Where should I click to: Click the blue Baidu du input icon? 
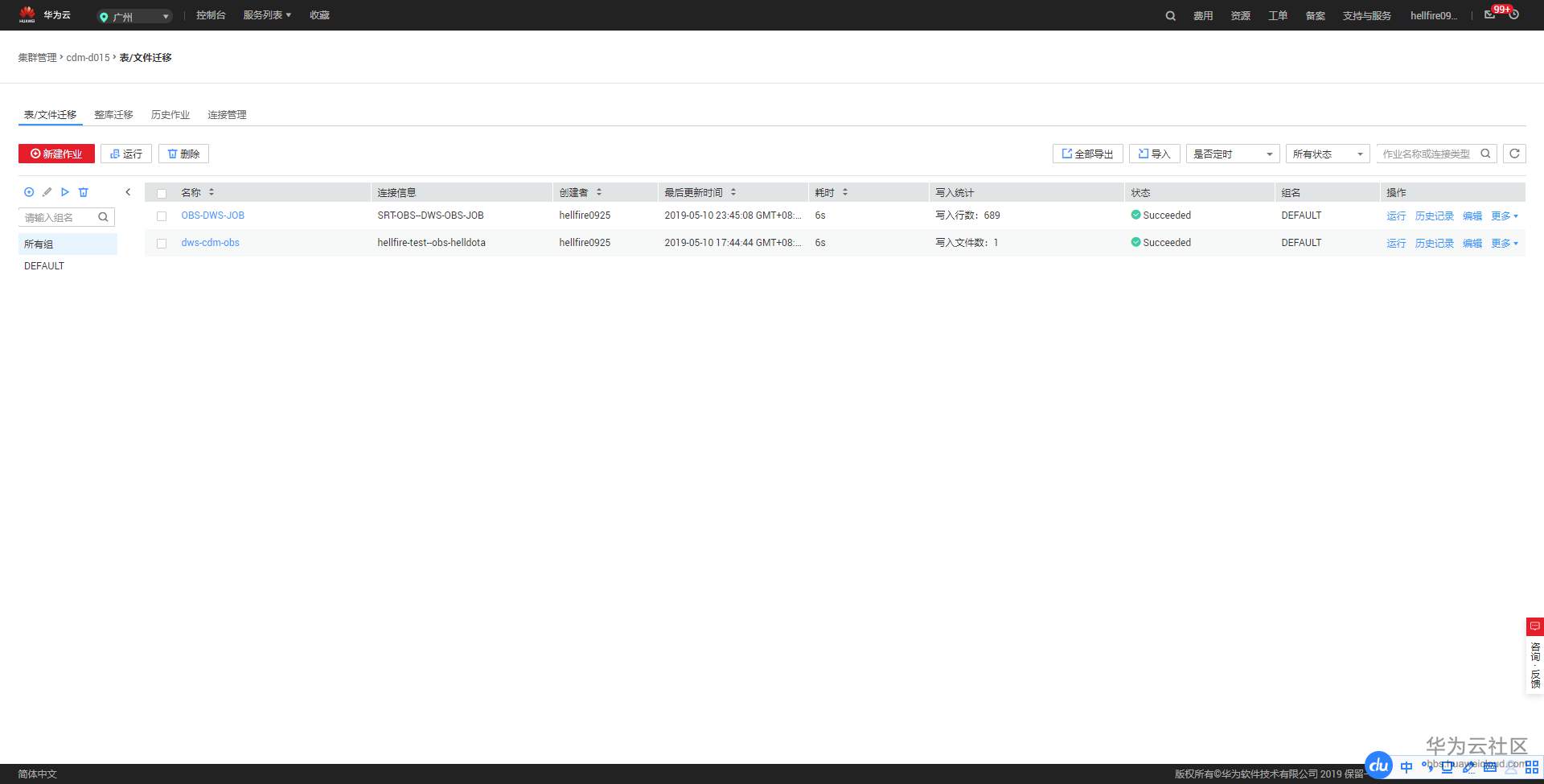click(x=1379, y=765)
